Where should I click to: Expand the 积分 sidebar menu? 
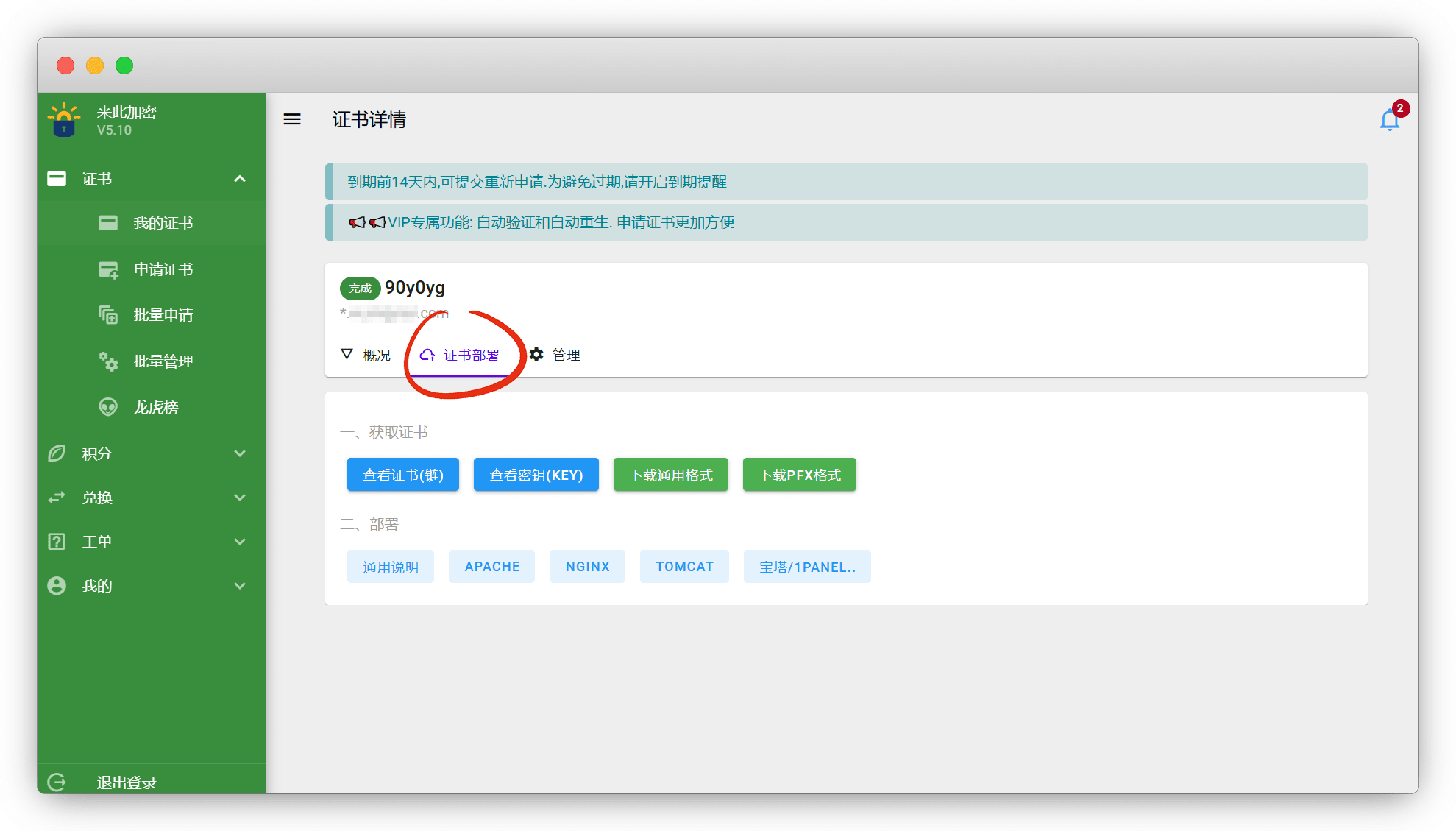click(x=240, y=453)
